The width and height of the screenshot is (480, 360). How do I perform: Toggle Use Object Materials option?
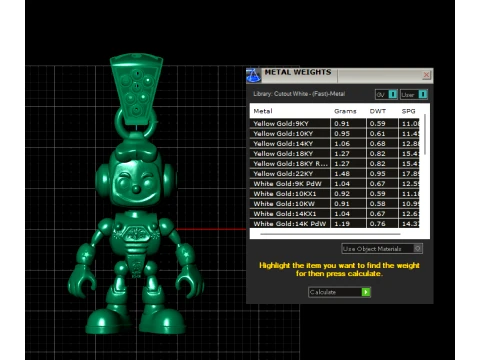coord(382,249)
